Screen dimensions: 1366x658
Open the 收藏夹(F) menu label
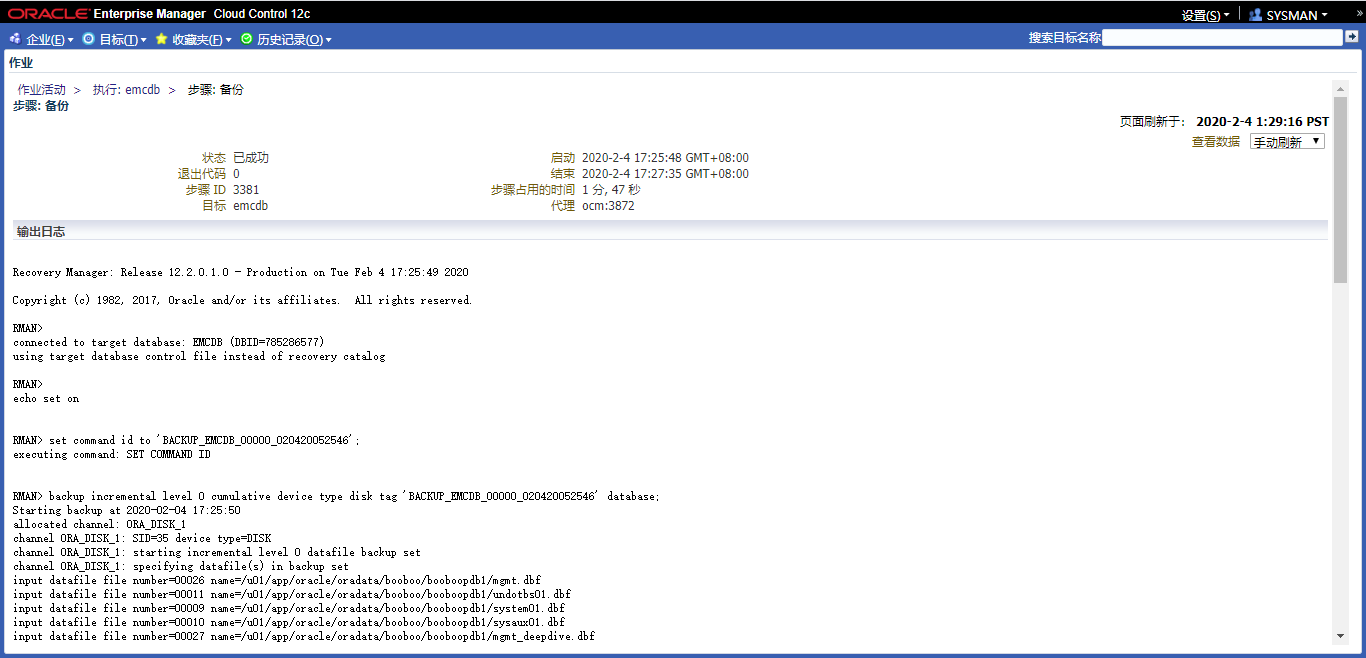197,40
